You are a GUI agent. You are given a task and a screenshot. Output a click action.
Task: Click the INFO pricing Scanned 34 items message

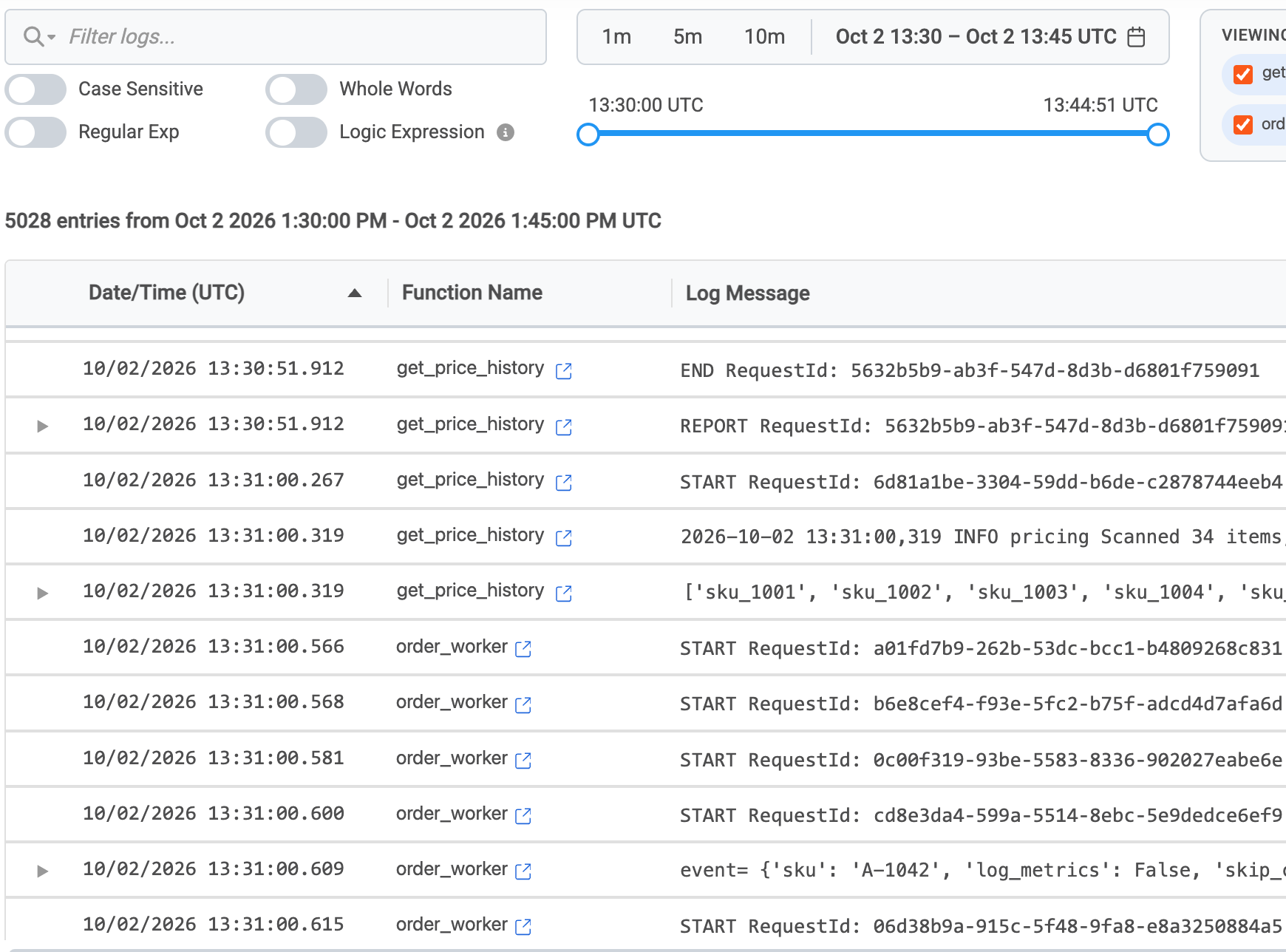pos(981,537)
